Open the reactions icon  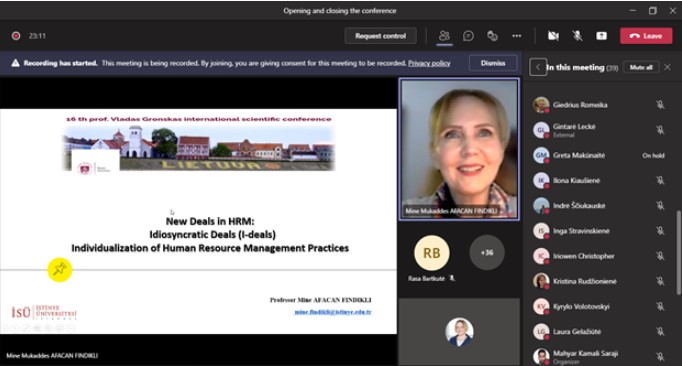coord(492,36)
